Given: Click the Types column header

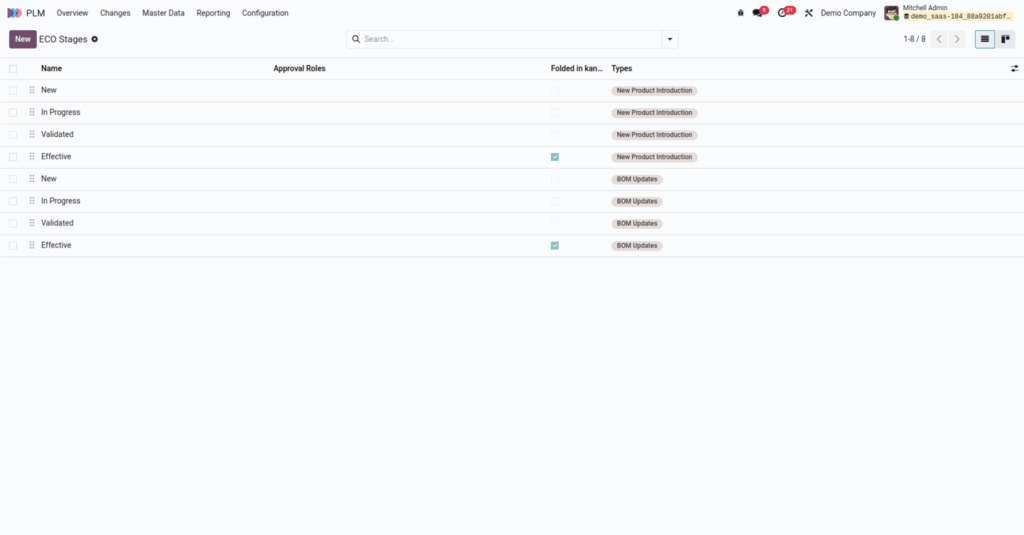Looking at the screenshot, I should point(622,69).
